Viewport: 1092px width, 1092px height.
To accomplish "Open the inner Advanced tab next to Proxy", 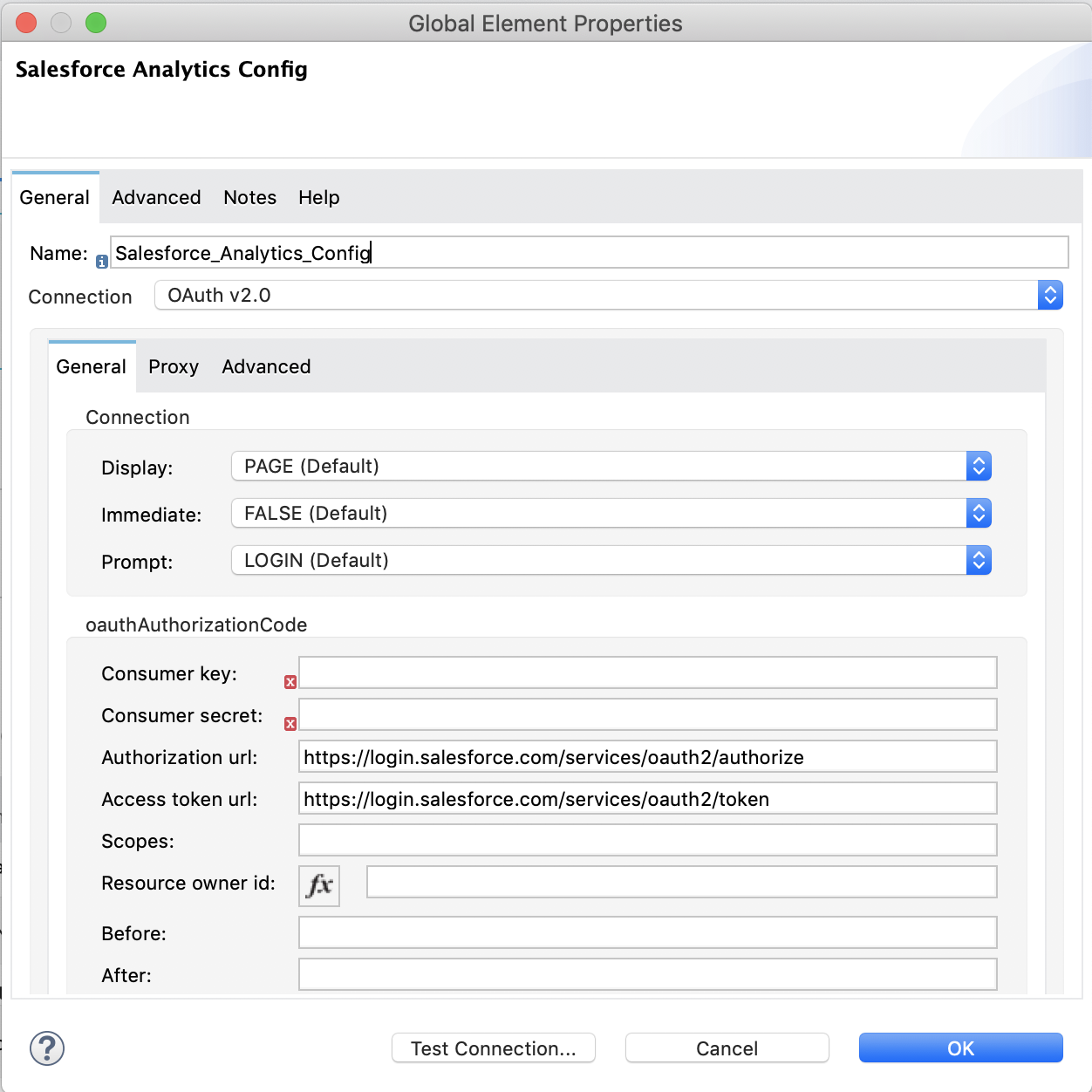I will [x=266, y=366].
